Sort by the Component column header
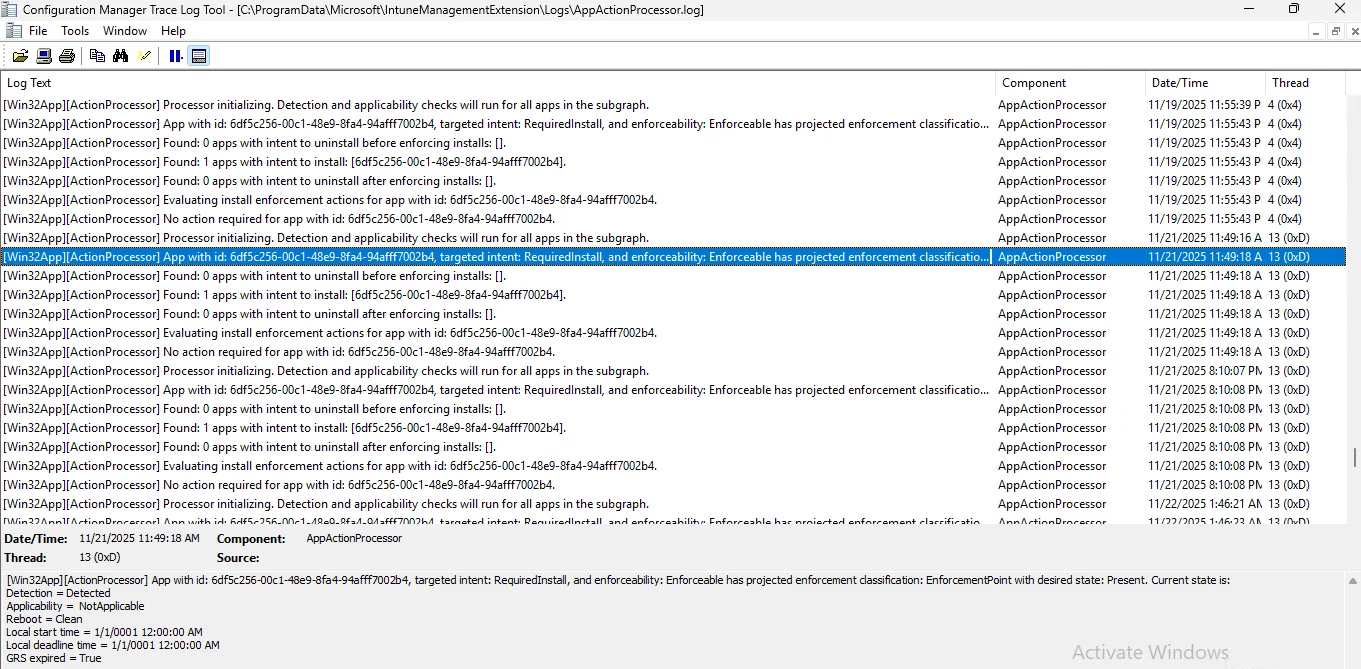This screenshot has width=1361, height=669. click(1070, 83)
